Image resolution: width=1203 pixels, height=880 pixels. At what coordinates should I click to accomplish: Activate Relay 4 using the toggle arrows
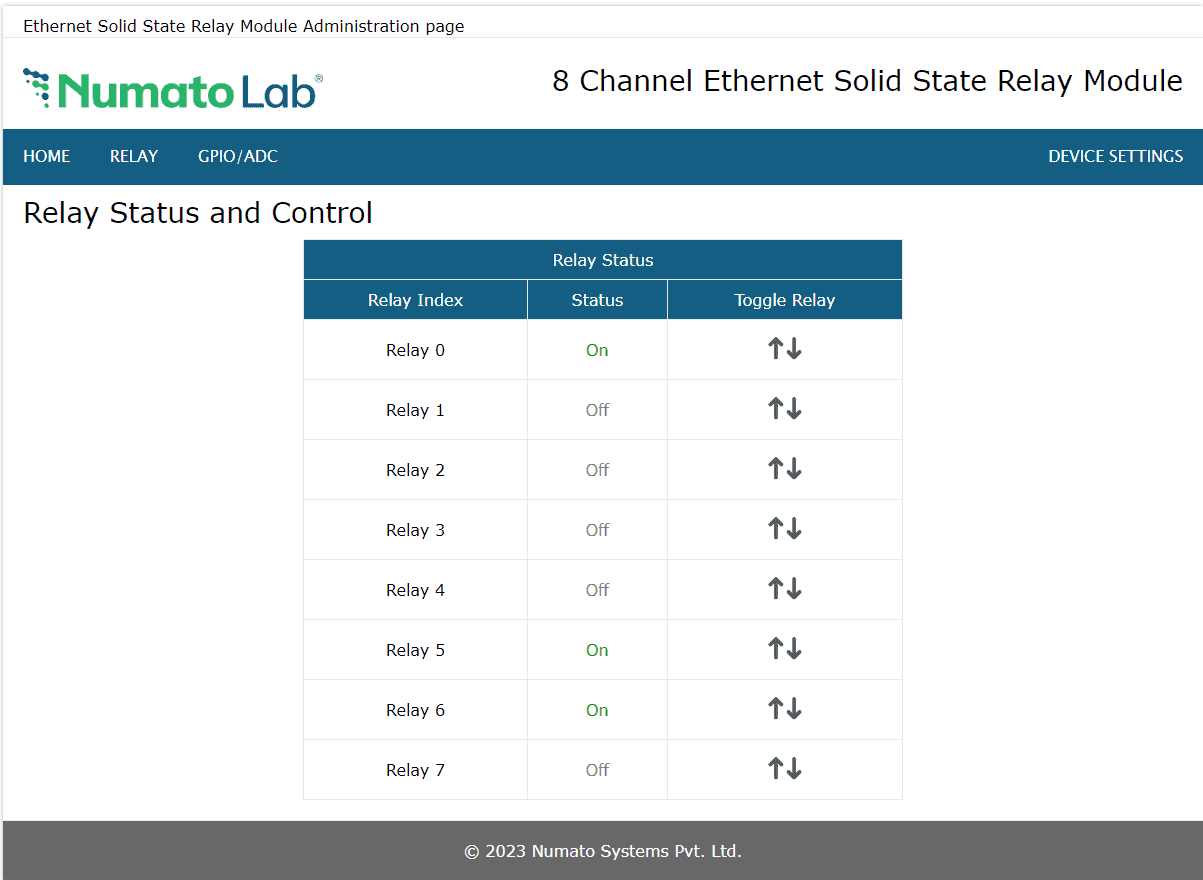[784, 589]
